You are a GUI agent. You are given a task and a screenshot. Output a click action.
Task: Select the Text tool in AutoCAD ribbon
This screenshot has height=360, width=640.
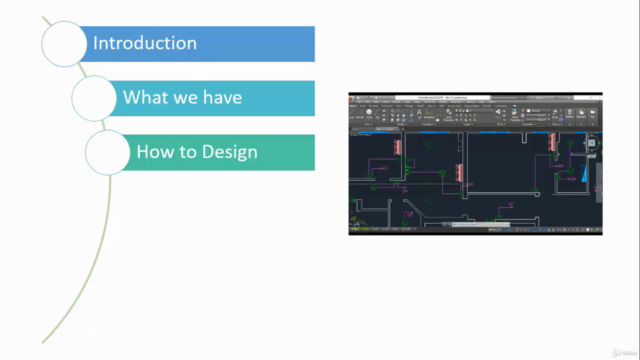[x=419, y=114]
